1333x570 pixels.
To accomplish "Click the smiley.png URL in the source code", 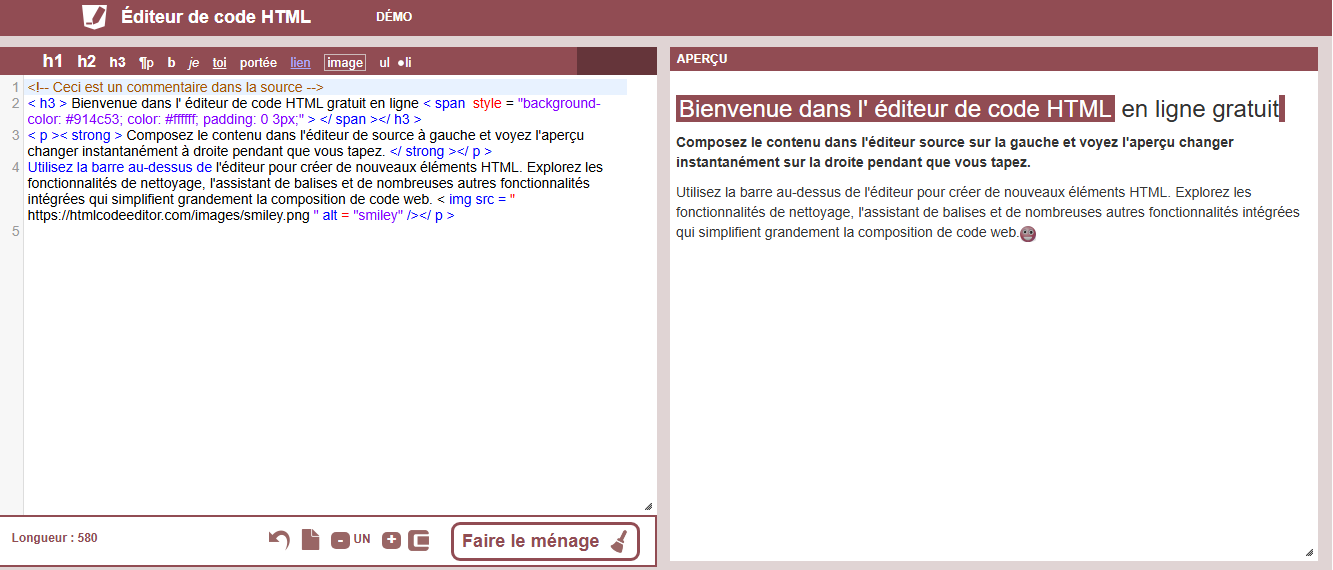I will tap(169, 215).
